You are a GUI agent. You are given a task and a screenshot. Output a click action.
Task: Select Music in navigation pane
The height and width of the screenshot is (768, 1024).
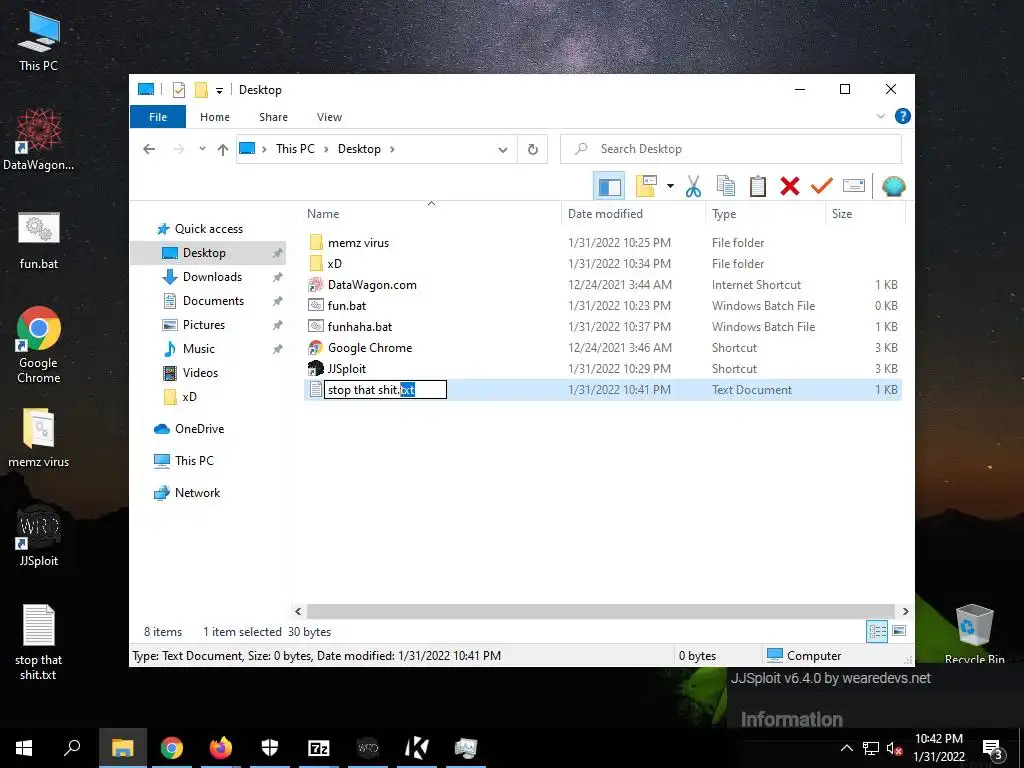199,349
